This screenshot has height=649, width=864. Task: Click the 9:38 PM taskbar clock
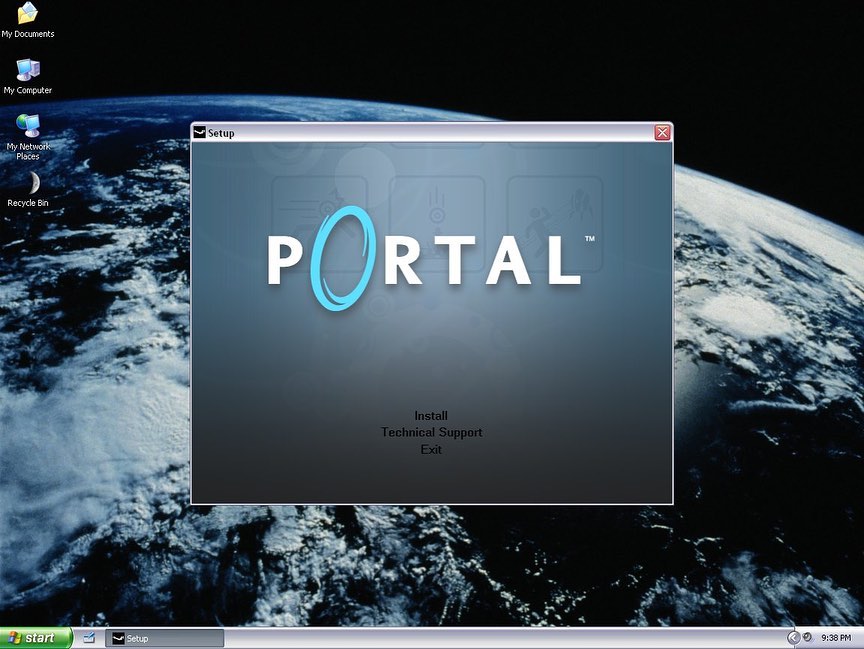click(x=836, y=638)
